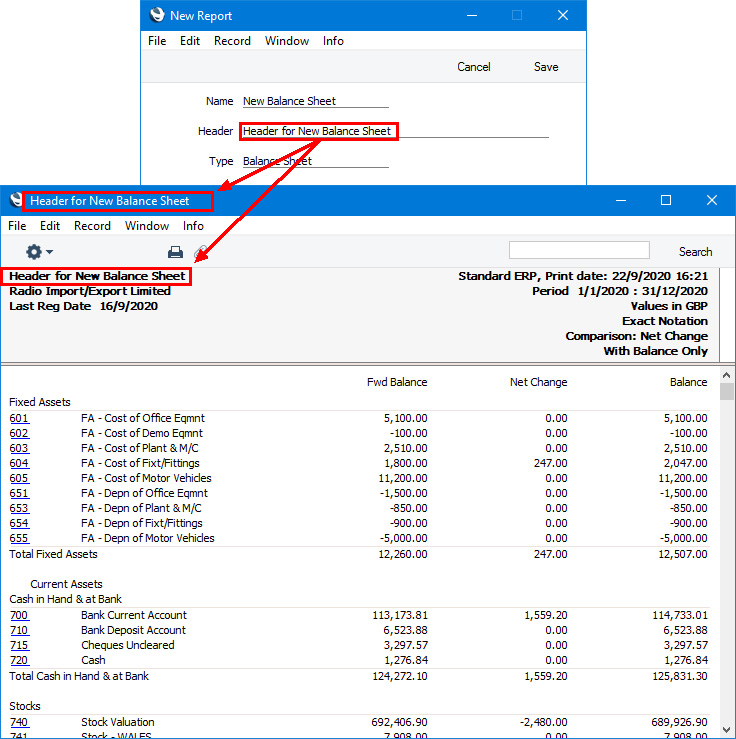Close the New Report window
This screenshot has width=736, height=739.
(563, 15)
